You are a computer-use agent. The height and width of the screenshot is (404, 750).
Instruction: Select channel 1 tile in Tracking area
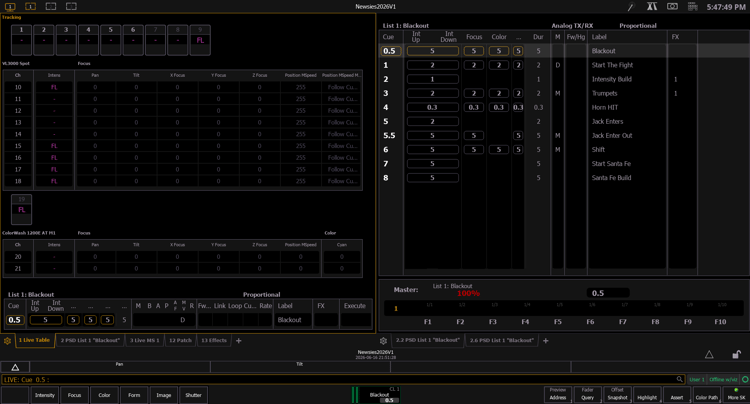pyautogui.click(x=21, y=40)
